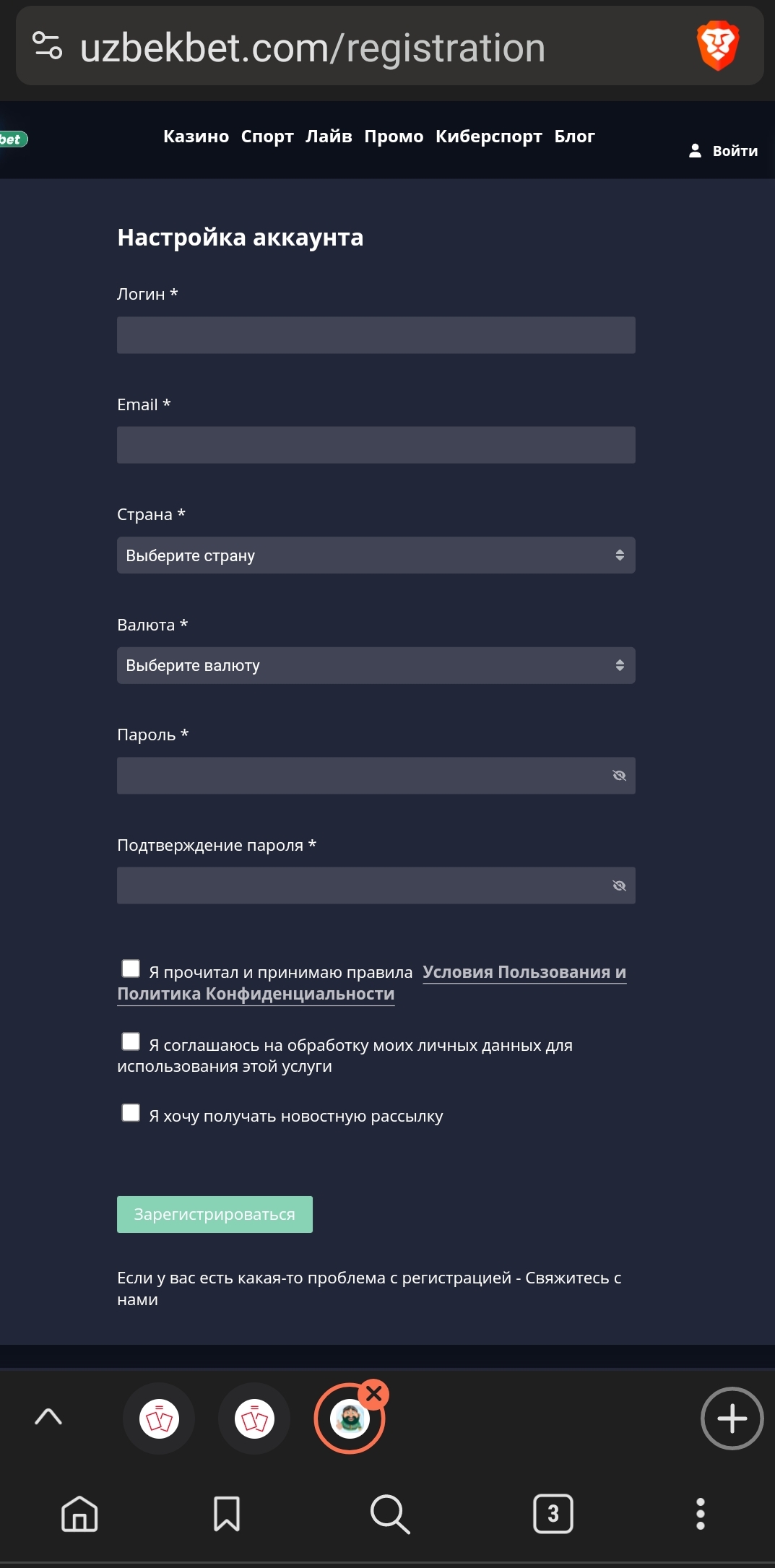Go to Казино menu item

196,137
